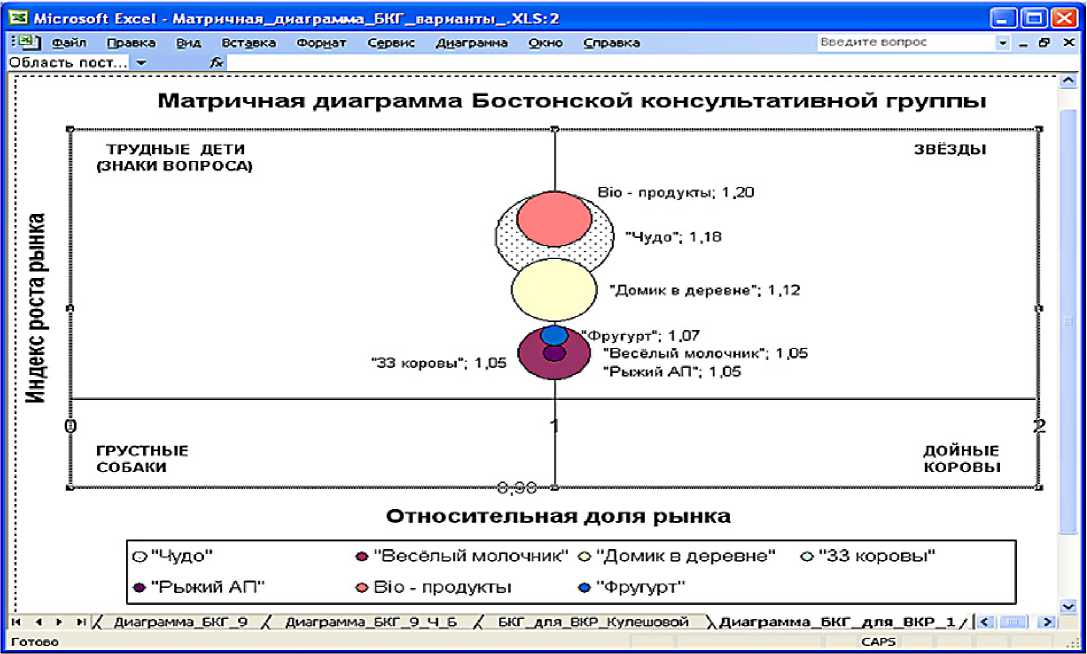The image size is (1087, 654).
Task: Open the Справка menu
Action: click(611, 43)
